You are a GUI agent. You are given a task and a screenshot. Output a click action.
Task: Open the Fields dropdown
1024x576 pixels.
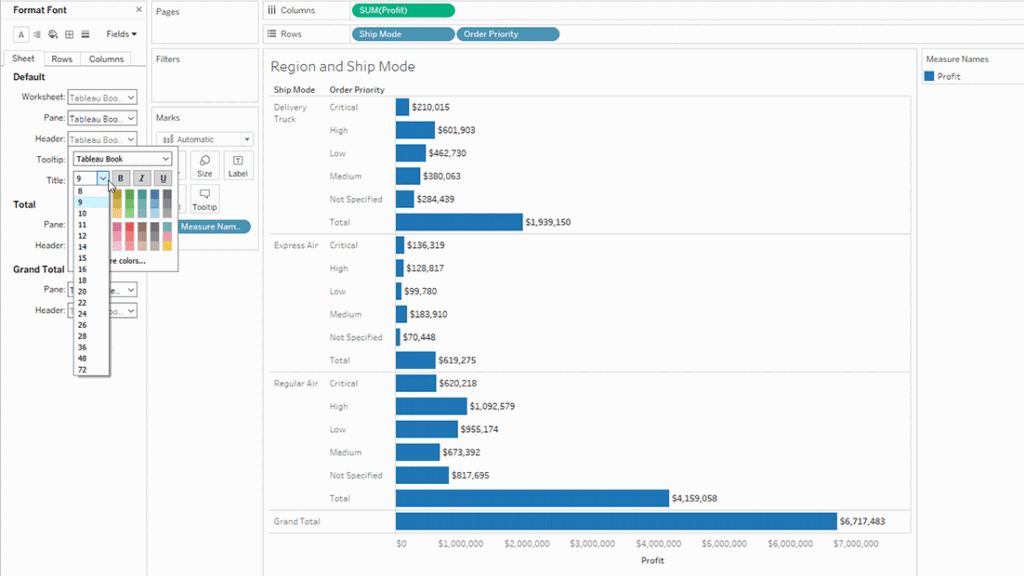(x=120, y=33)
